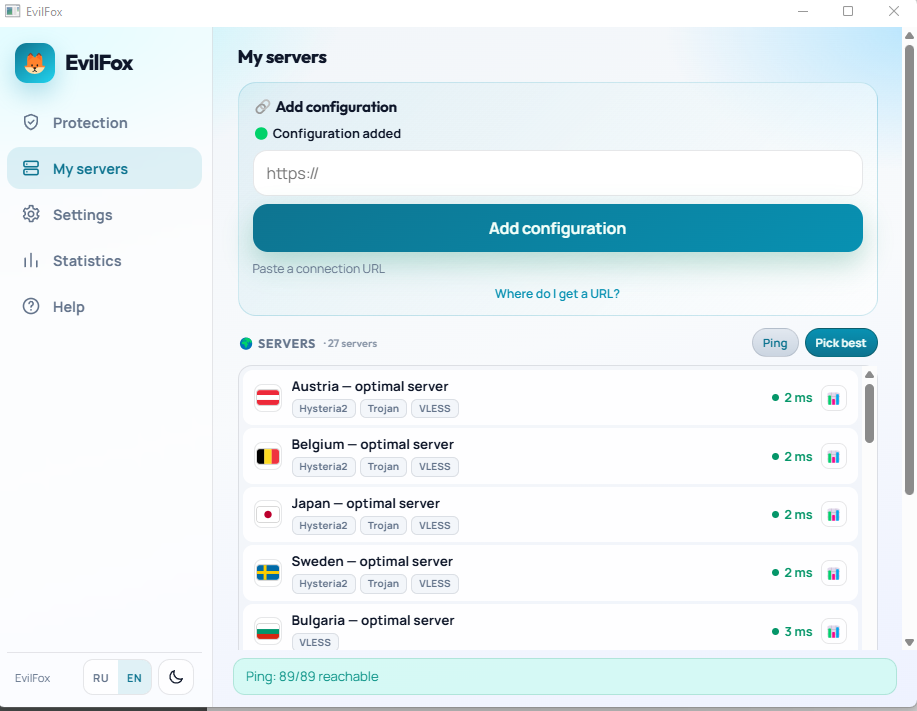The image size is (917, 711).
Task: Open the Statistics page
Action: coord(104,261)
